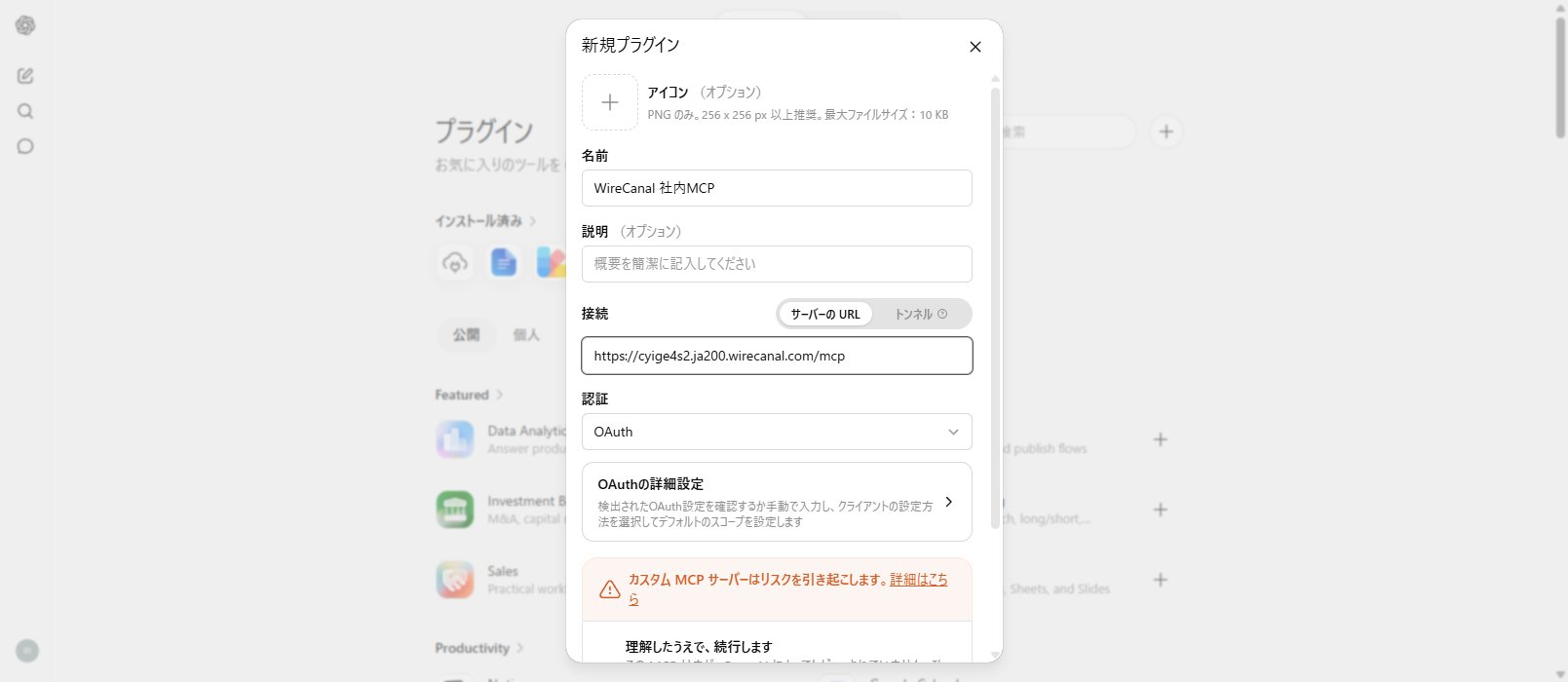
Task: Click the 理解したうえで、続行します text
Action: pos(699,646)
